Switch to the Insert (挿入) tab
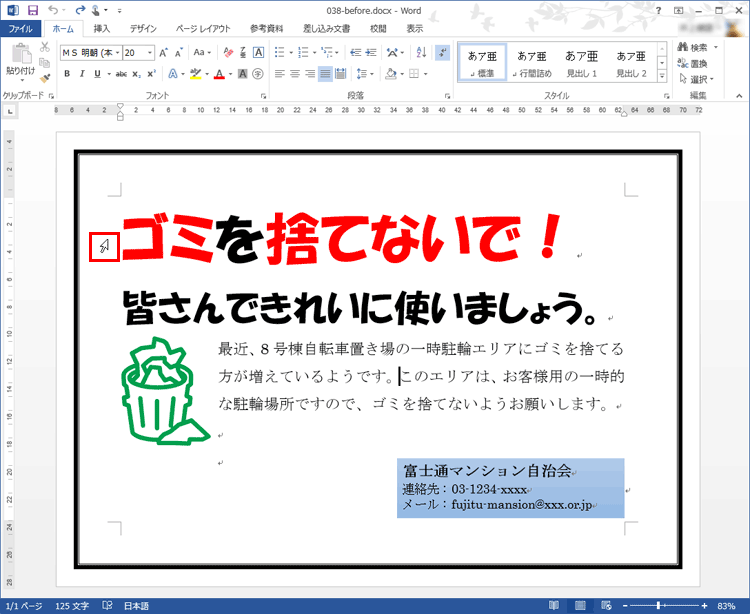This screenshot has width=750, height=614. pos(101,29)
